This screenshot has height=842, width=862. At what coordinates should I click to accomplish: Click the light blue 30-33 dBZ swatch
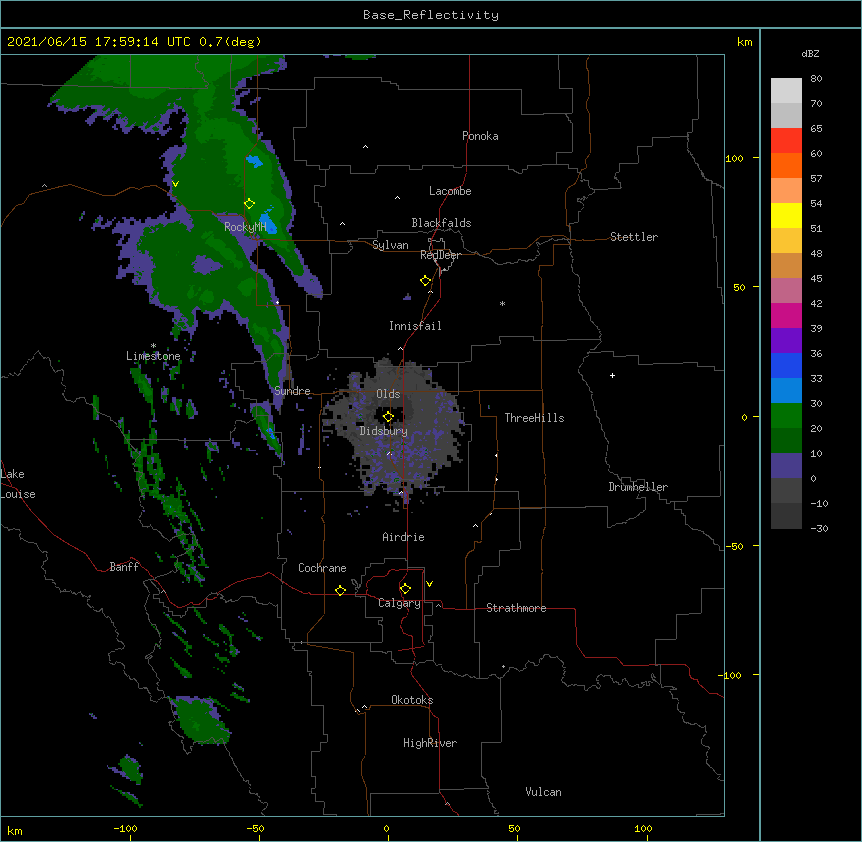click(786, 390)
